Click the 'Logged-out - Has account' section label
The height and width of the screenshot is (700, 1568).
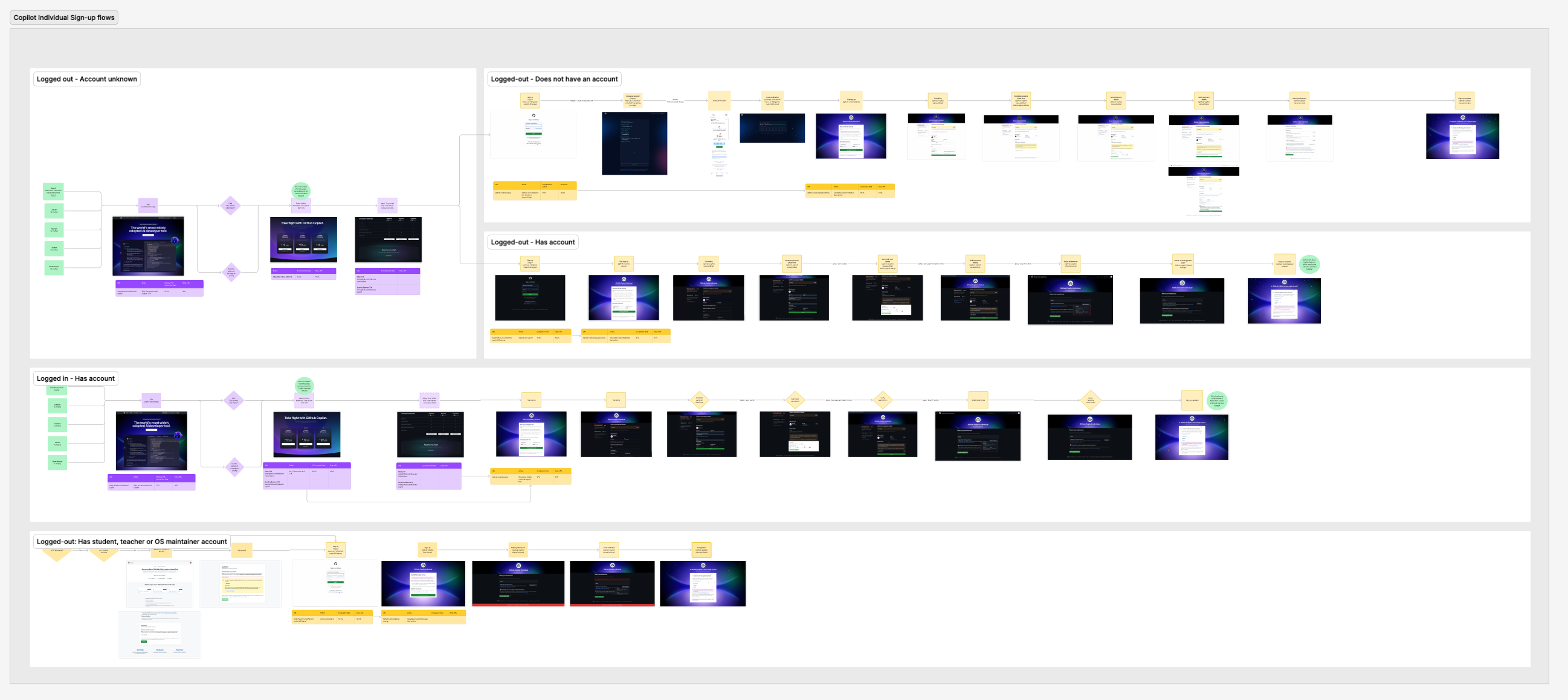pyautogui.click(x=532, y=242)
